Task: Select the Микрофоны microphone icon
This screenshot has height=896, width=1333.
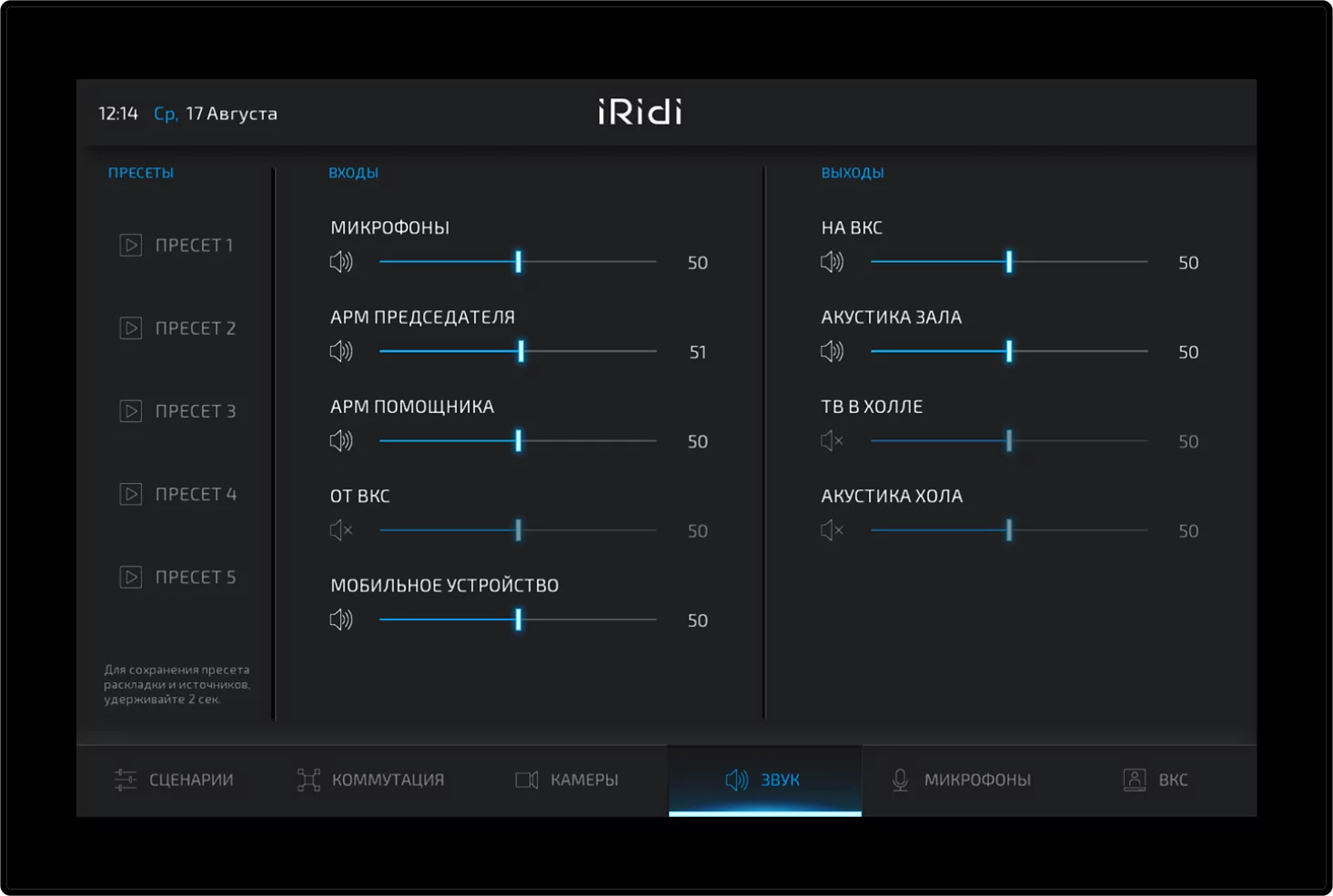Action: pos(902,780)
